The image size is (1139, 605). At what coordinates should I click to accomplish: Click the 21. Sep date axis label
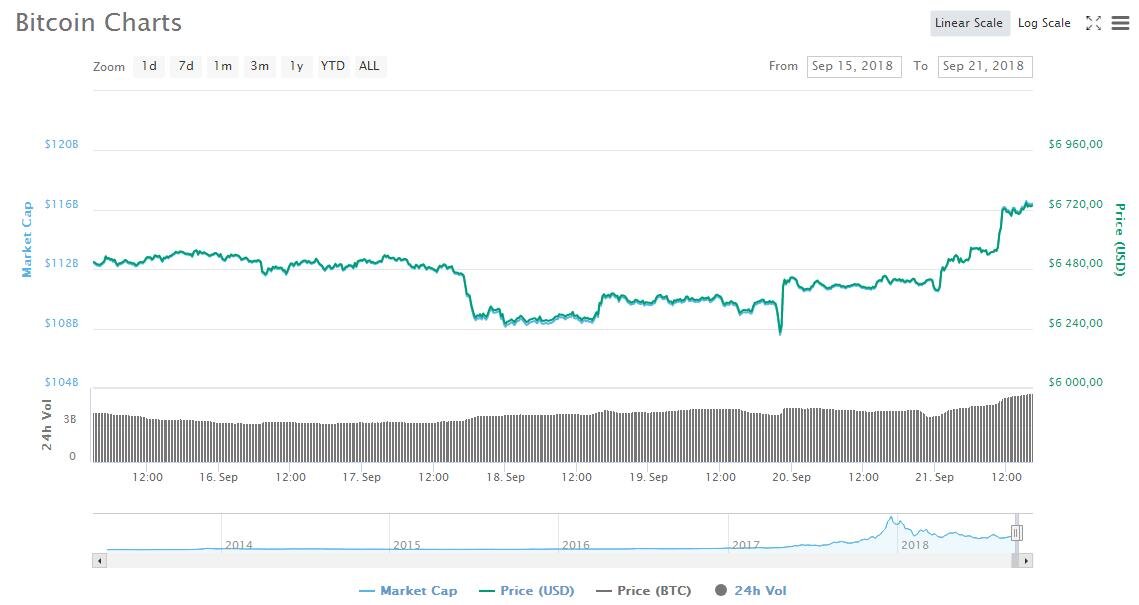tap(934, 477)
